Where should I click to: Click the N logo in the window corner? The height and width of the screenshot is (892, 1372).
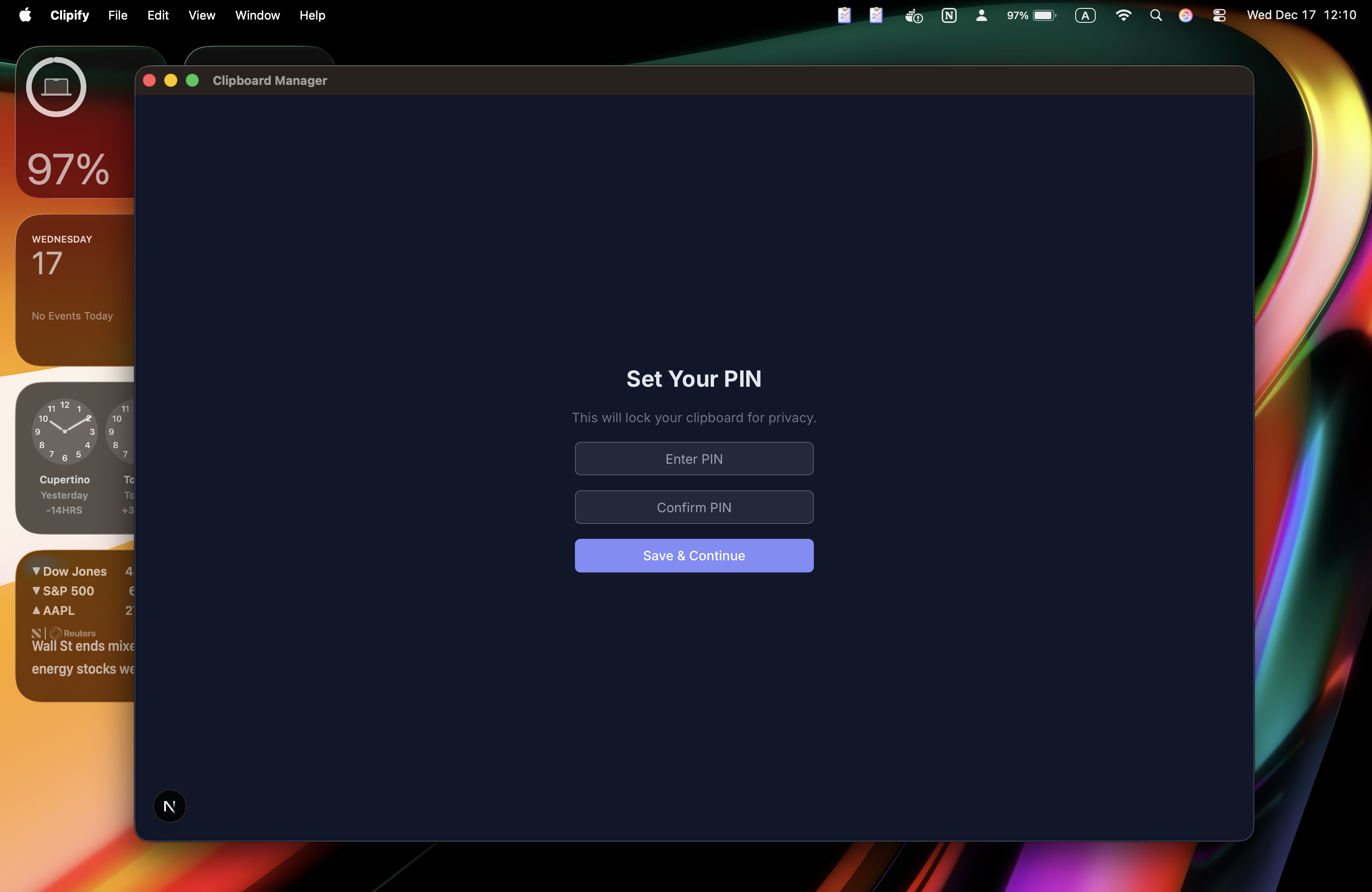click(x=169, y=806)
